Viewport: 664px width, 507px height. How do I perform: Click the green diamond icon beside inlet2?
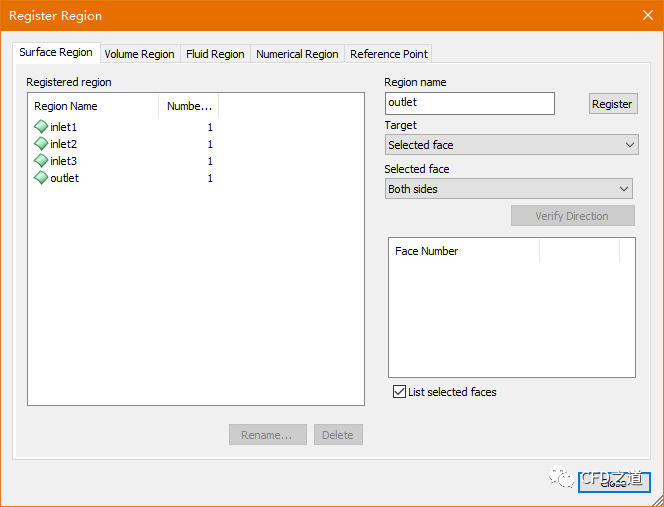point(41,144)
